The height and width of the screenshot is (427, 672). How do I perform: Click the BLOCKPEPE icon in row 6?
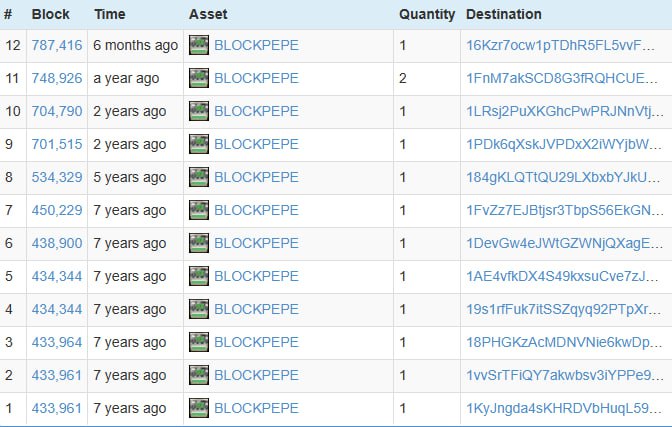199,243
